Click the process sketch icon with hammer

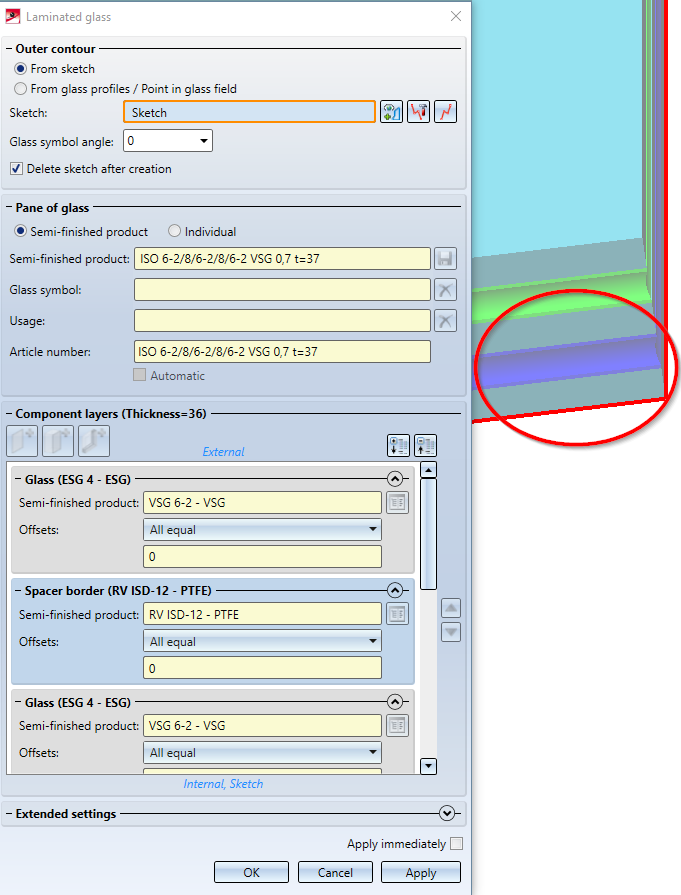coord(418,112)
